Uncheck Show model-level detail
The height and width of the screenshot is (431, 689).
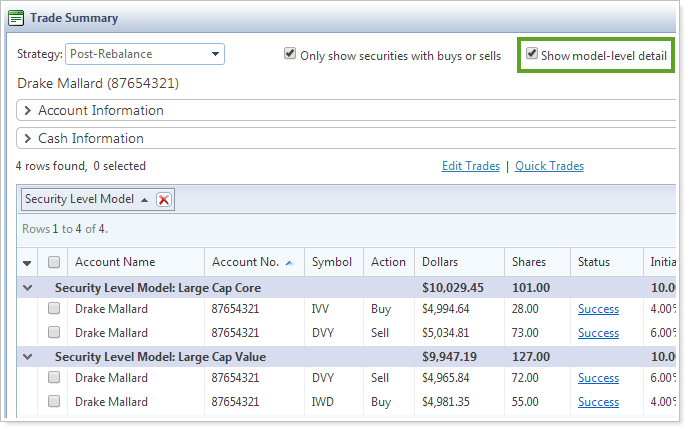tap(533, 55)
